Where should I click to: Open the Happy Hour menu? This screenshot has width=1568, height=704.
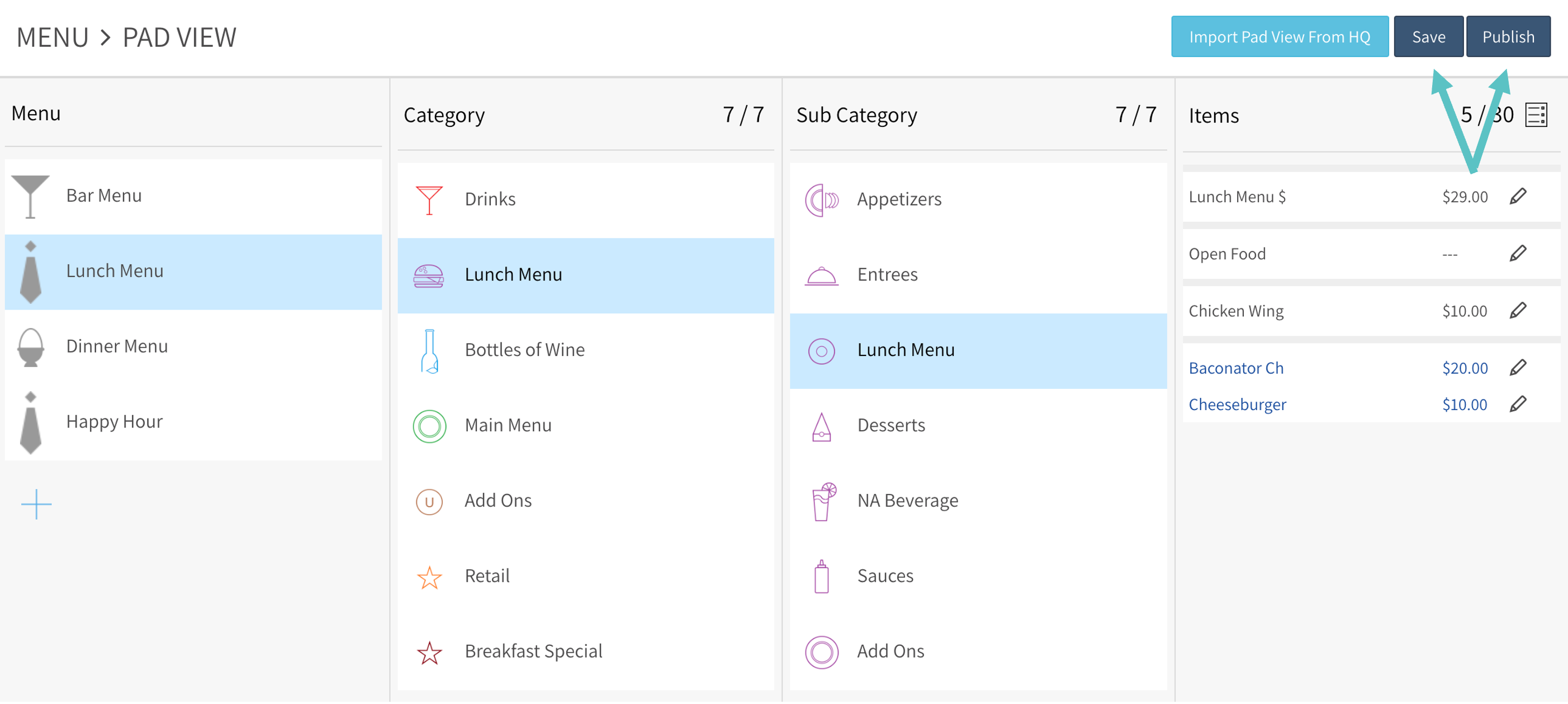pyautogui.click(x=115, y=422)
